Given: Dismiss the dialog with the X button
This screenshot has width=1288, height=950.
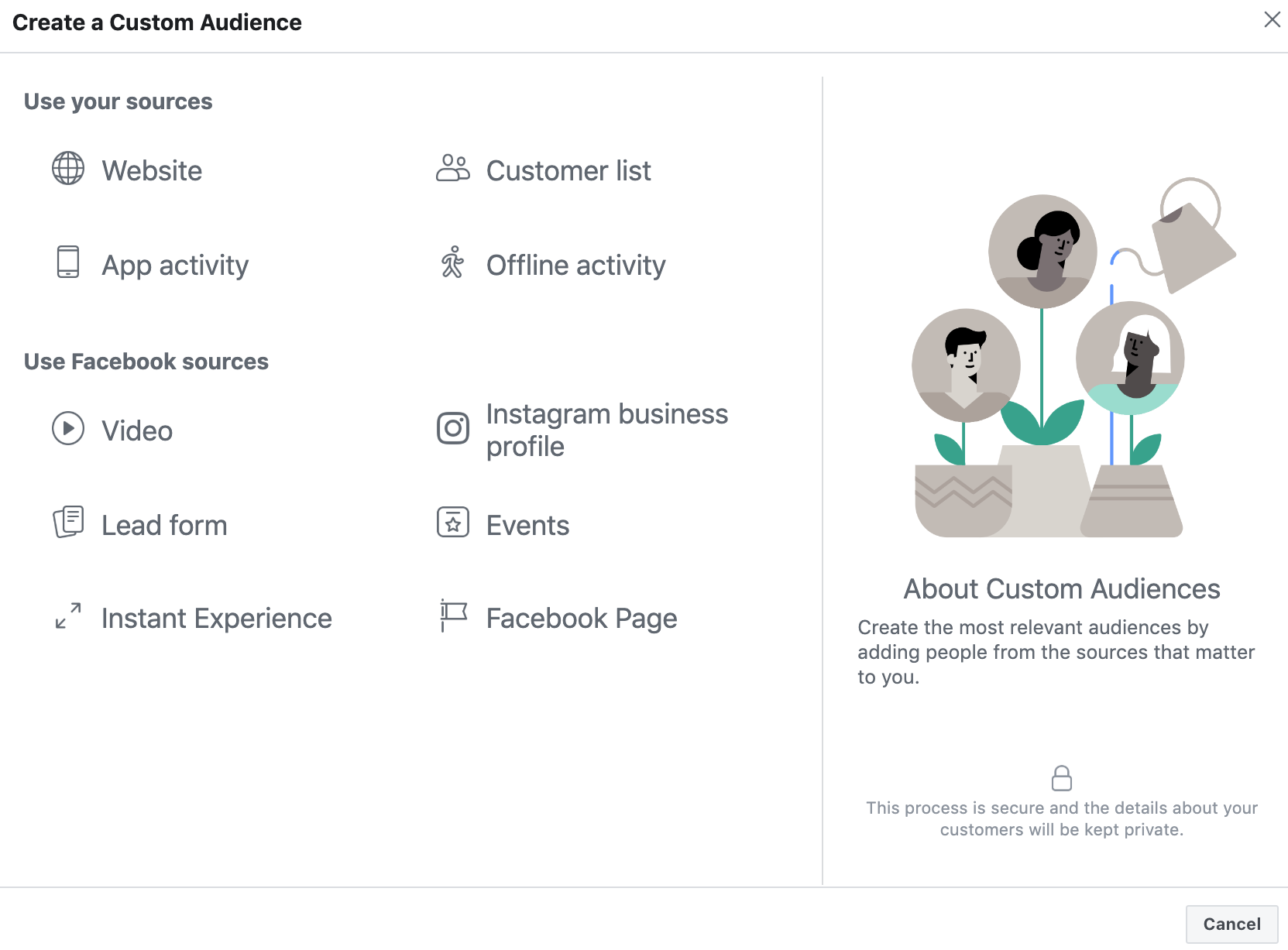Looking at the screenshot, I should (x=1273, y=19).
